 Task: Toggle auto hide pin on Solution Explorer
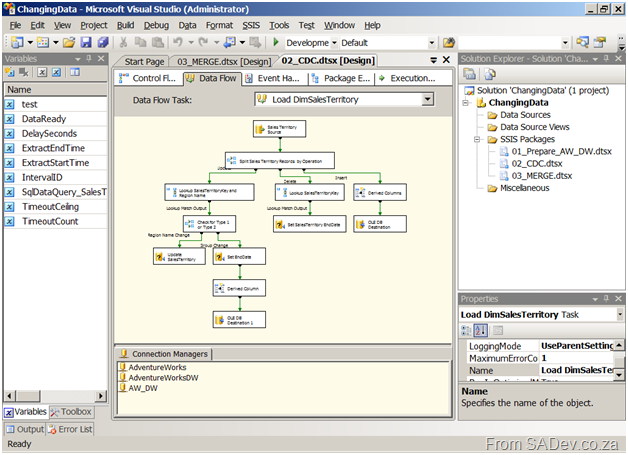click(x=606, y=58)
